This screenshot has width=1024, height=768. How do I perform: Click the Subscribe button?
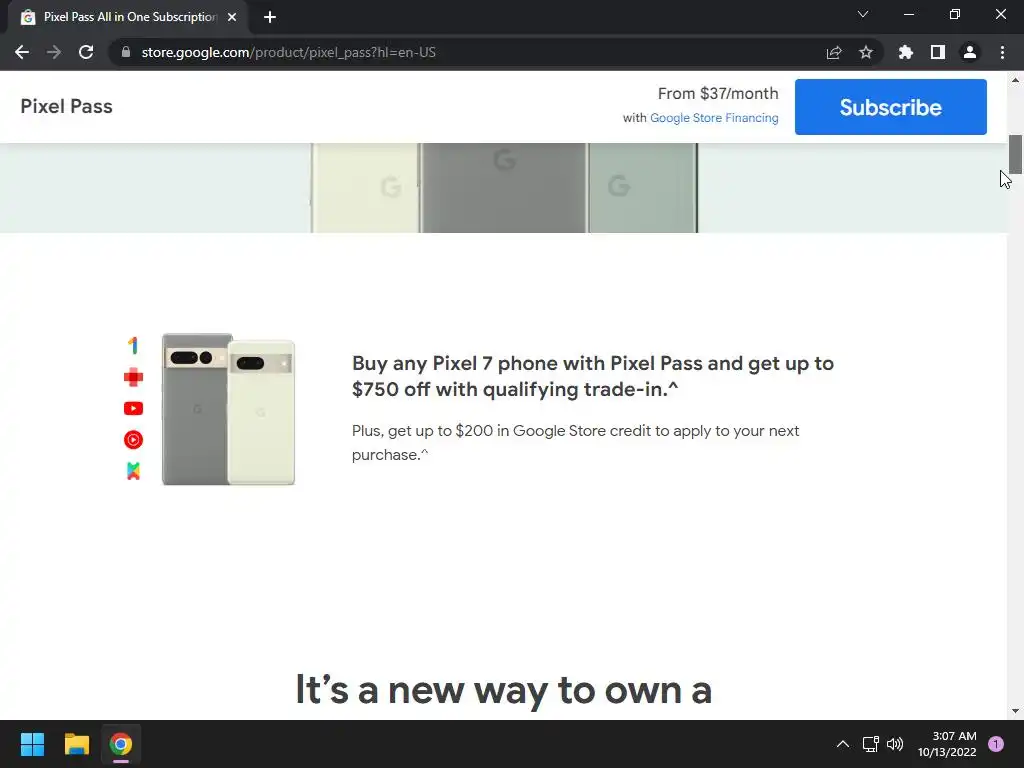click(x=890, y=107)
